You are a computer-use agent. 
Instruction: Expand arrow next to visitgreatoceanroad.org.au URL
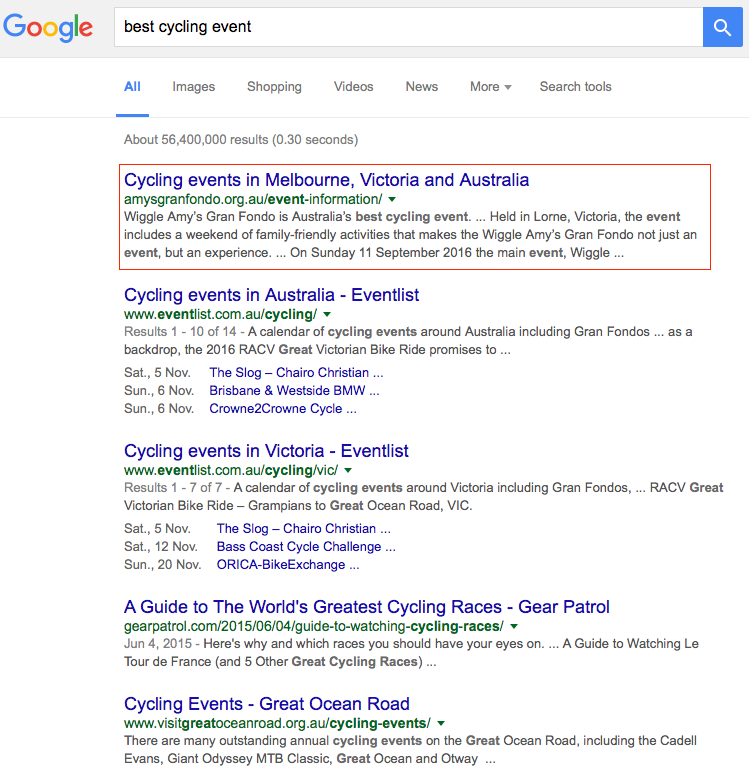click(x=441, y=724)
